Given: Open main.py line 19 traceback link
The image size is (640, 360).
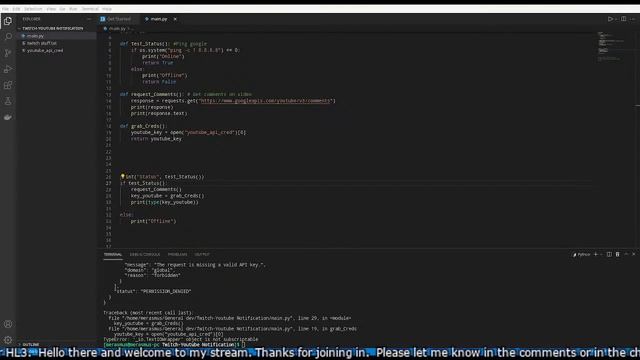Looking at the screenshot, I should [x=233, y=329].
